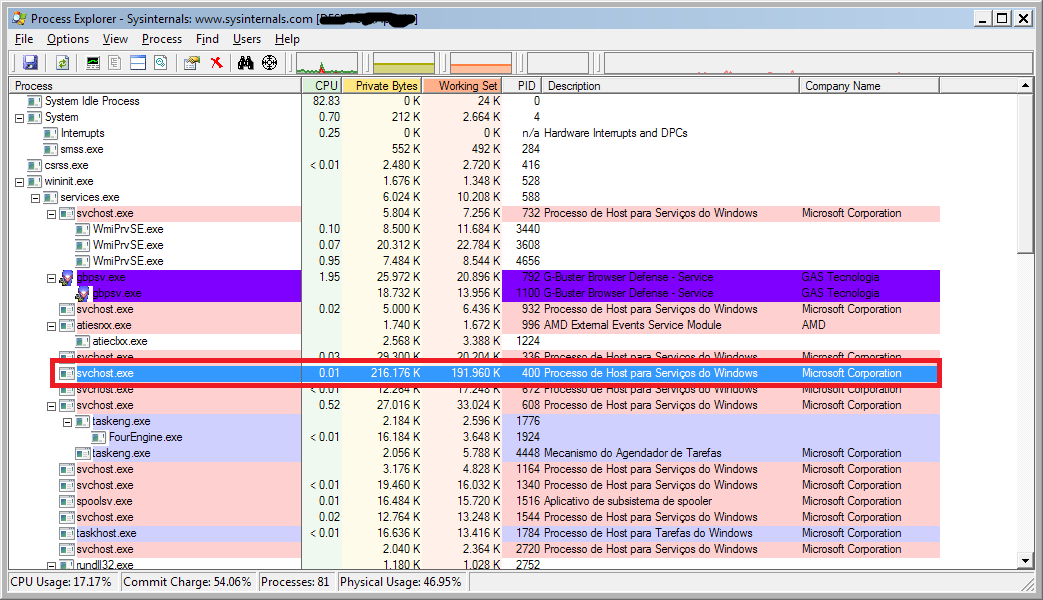Image resolution: width=1043 pixels, height=600 pixels.
Task: Click the System Idle Process icon
Action: [x=35, y=101]
